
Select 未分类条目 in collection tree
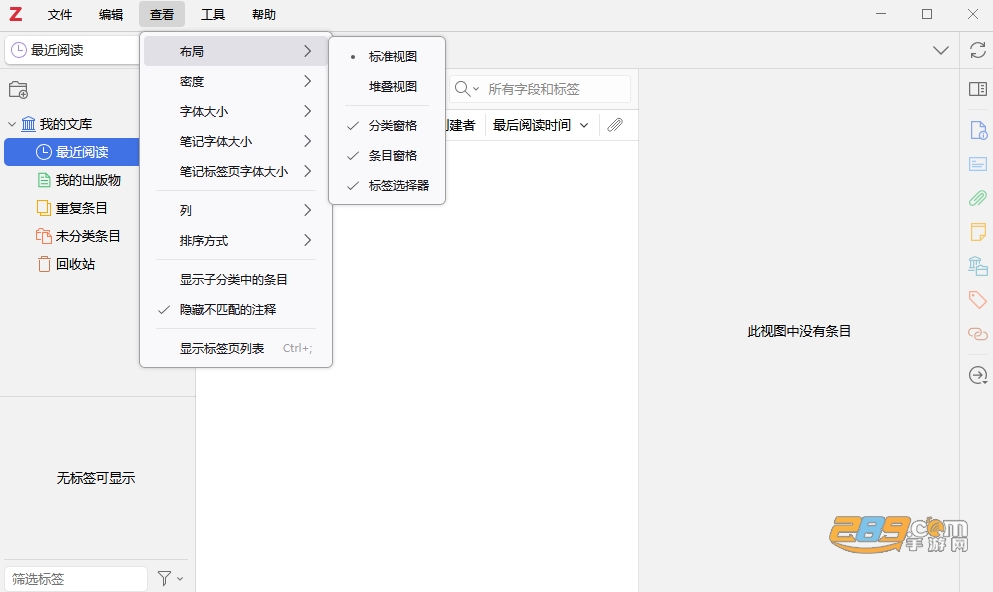pos(88,236)
